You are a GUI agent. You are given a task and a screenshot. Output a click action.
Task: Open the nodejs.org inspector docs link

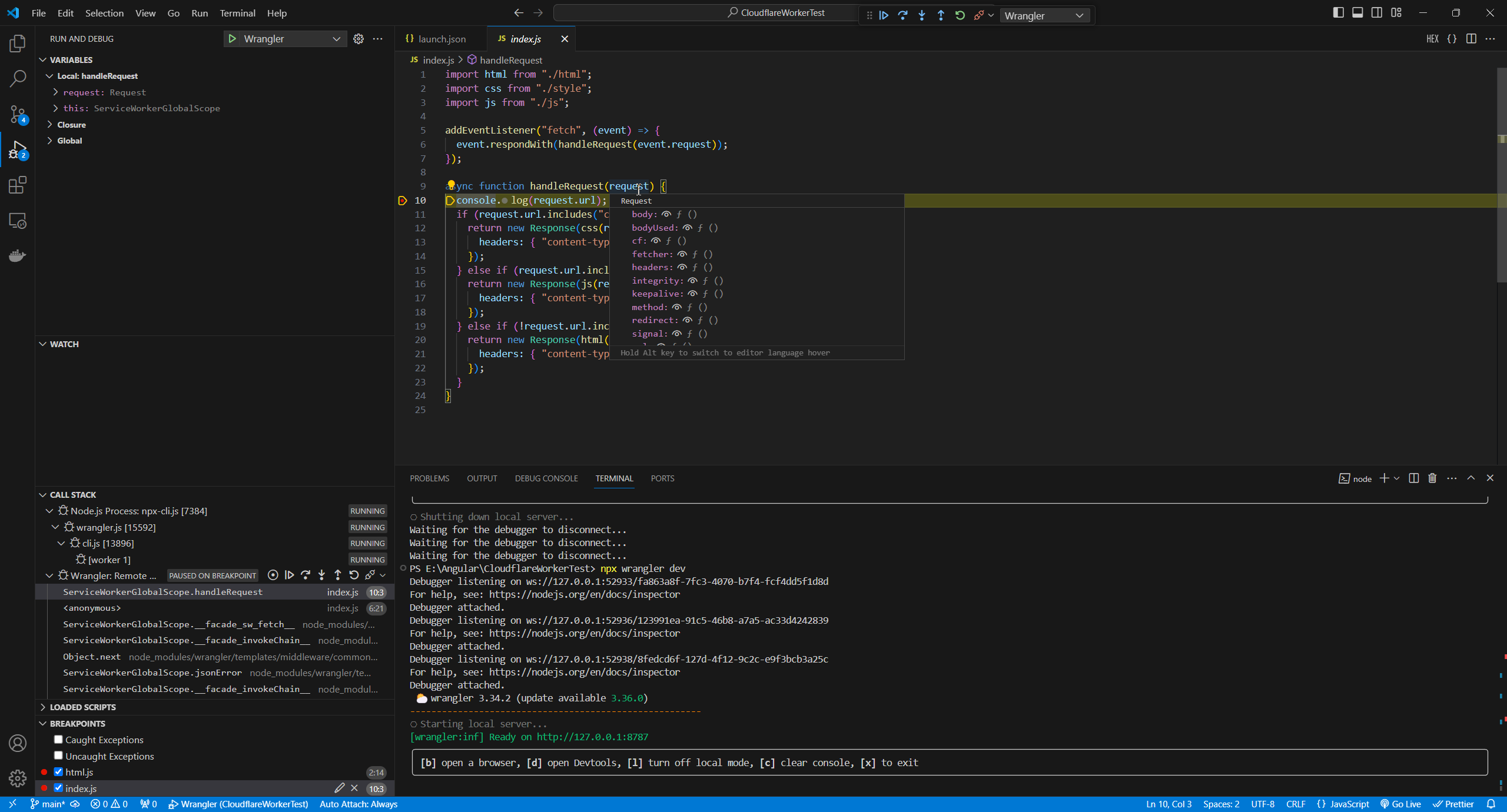584,594
